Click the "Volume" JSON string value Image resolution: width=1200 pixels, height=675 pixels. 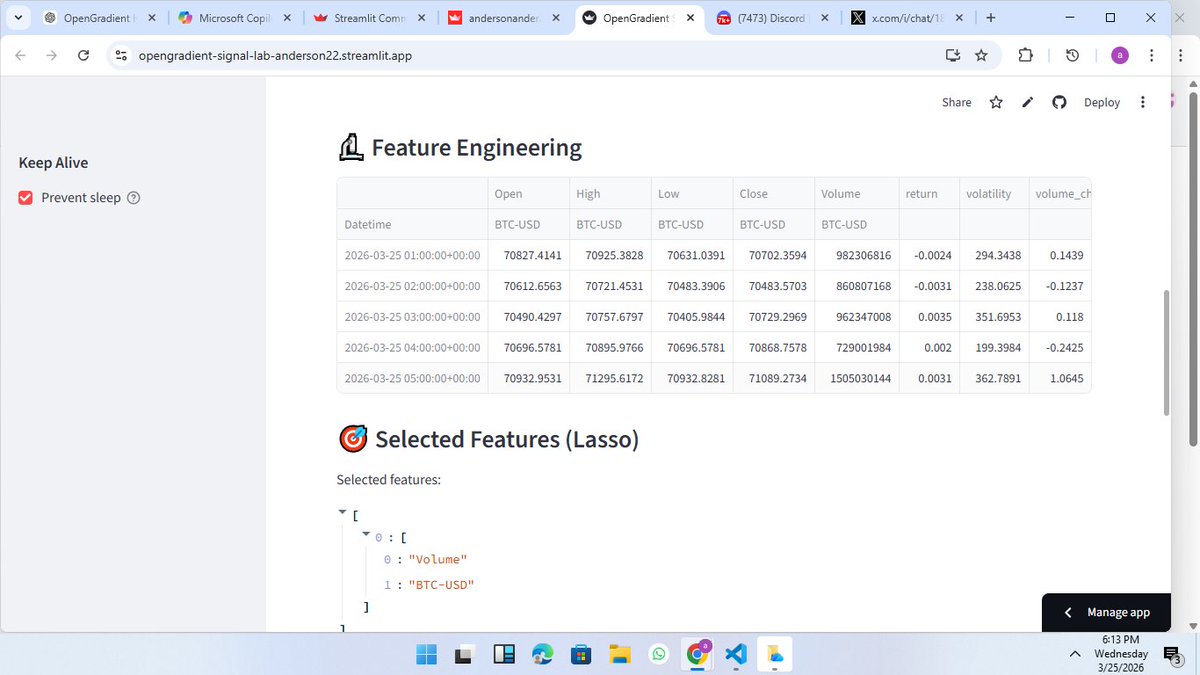pos(438,560)
